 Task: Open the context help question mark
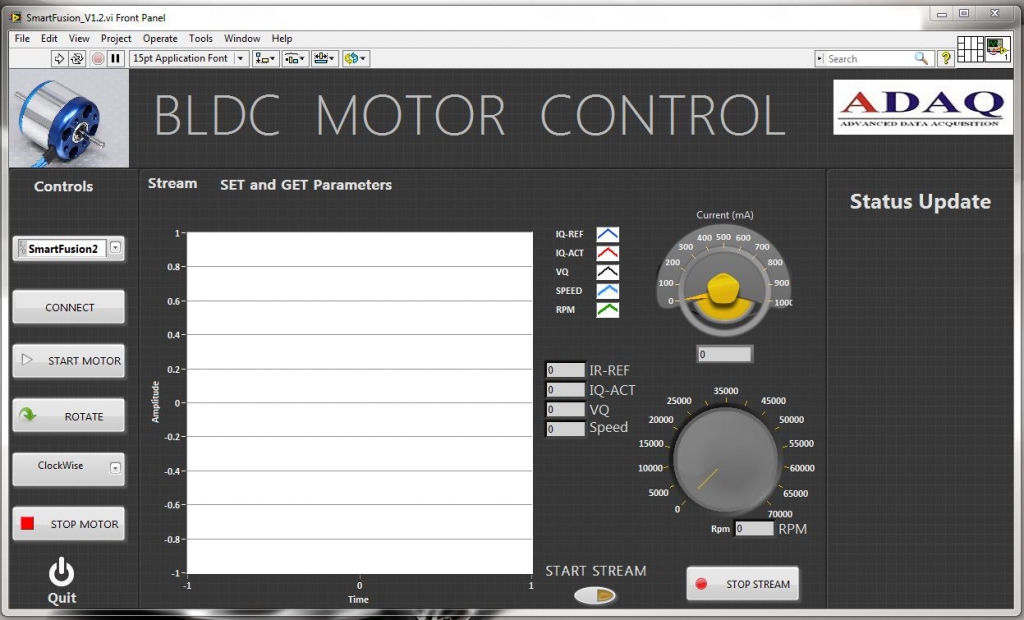click(x=945, y=59)
